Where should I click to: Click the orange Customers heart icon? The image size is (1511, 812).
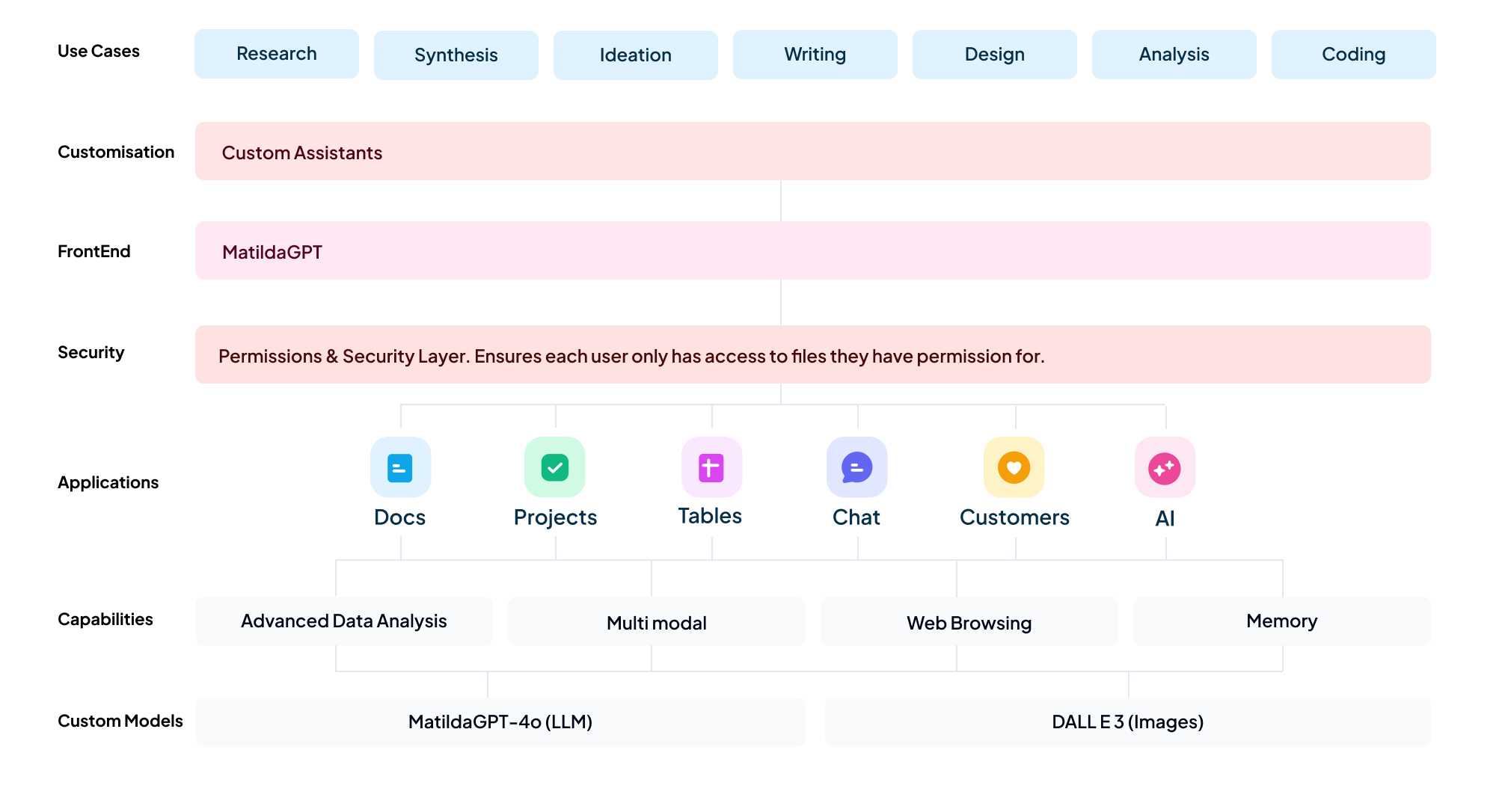click(1014, 467)
